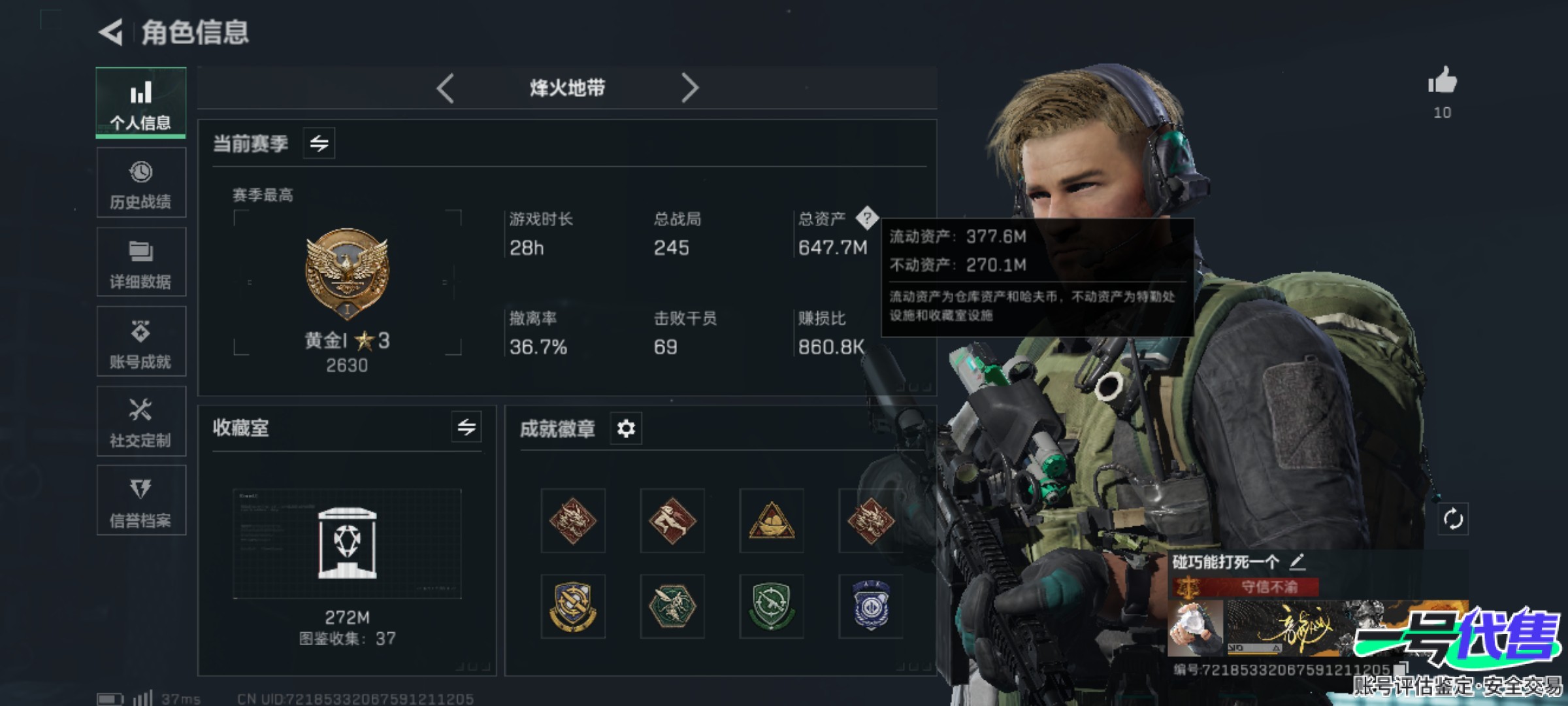Open the 账号成就 sidebar tab
Screen dimensions: 1568x706
point(141,342)
